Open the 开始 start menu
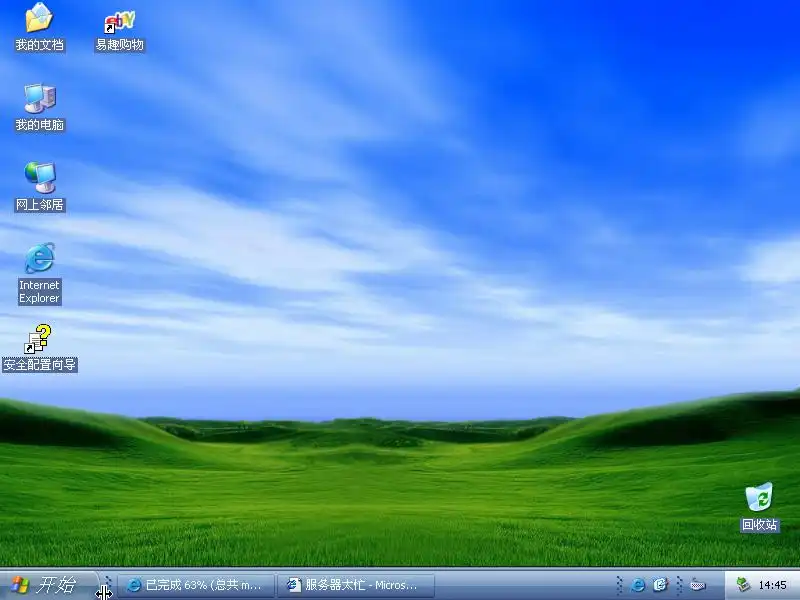The image size is (800, 600). (x=48, y=585)
